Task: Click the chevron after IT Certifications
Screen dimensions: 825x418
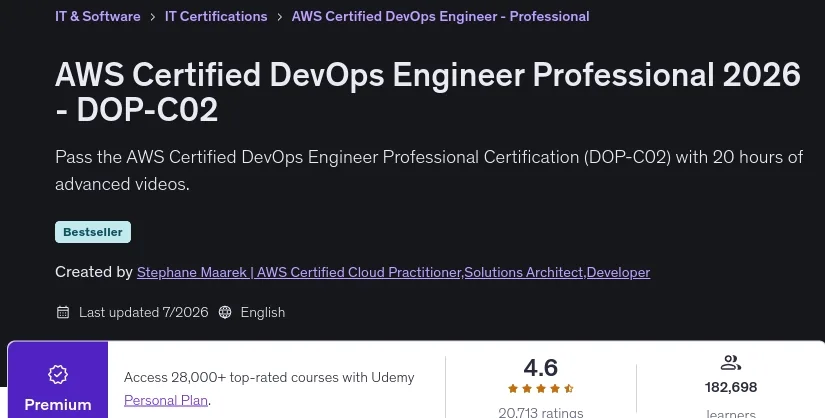Action: (x=279, y=17)
